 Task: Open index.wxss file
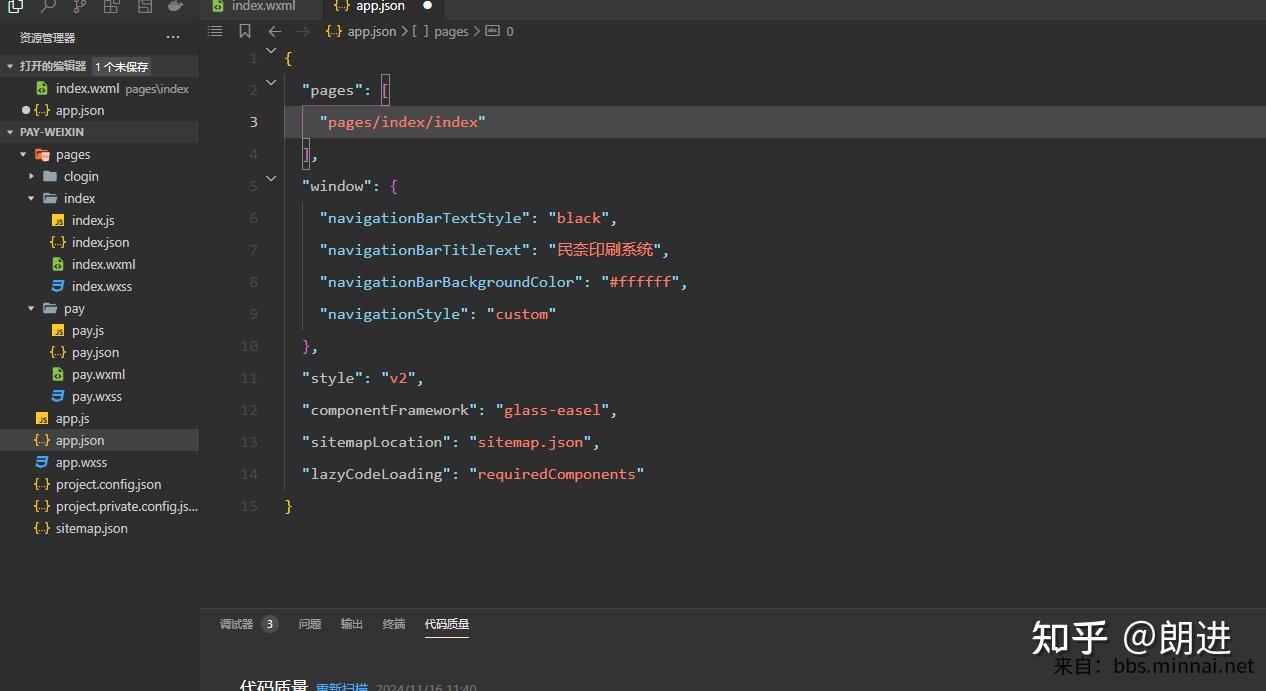click(x=100, y=286)
